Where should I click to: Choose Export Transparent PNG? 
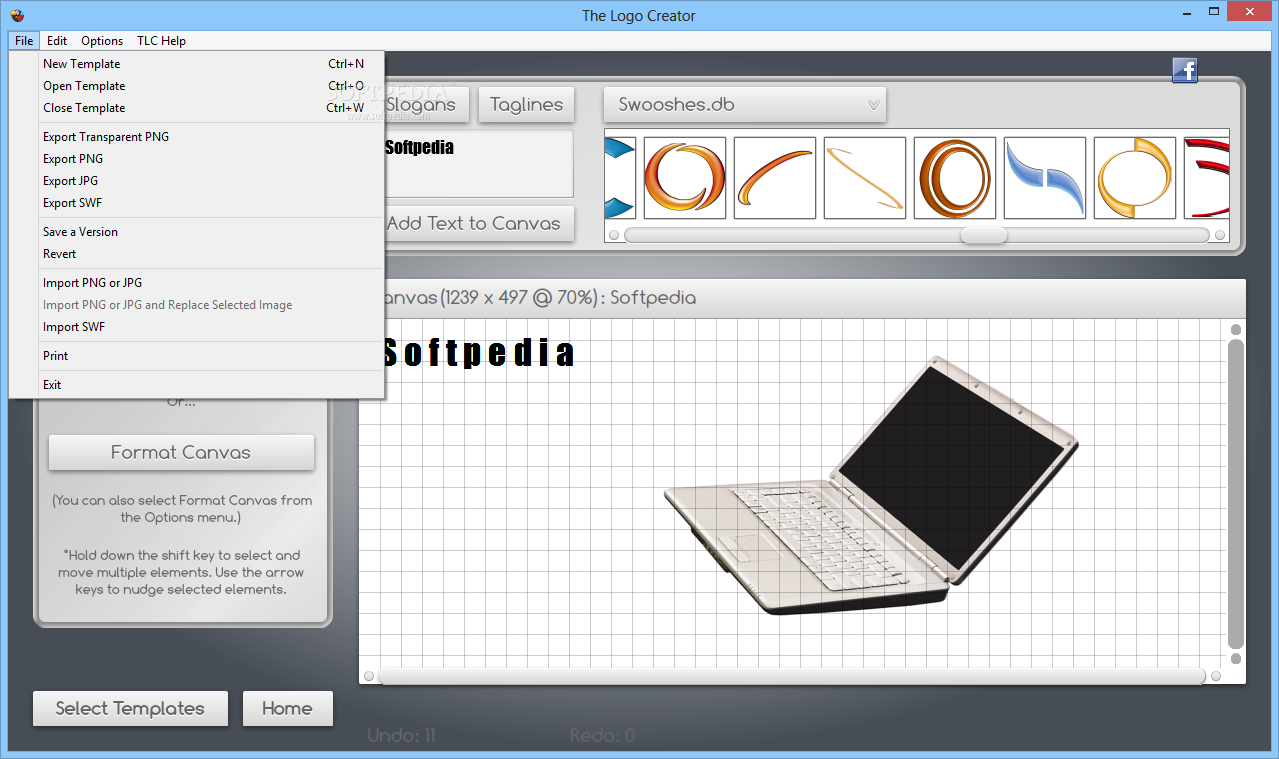click(196, 137)
